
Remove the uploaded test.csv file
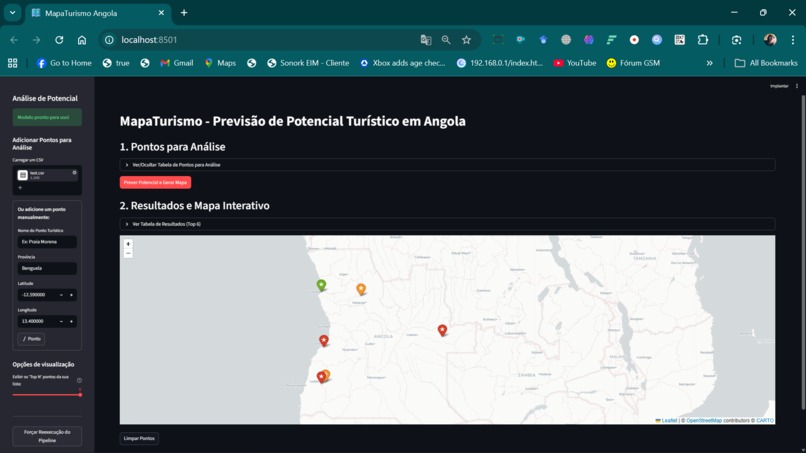tap(75, 173)
